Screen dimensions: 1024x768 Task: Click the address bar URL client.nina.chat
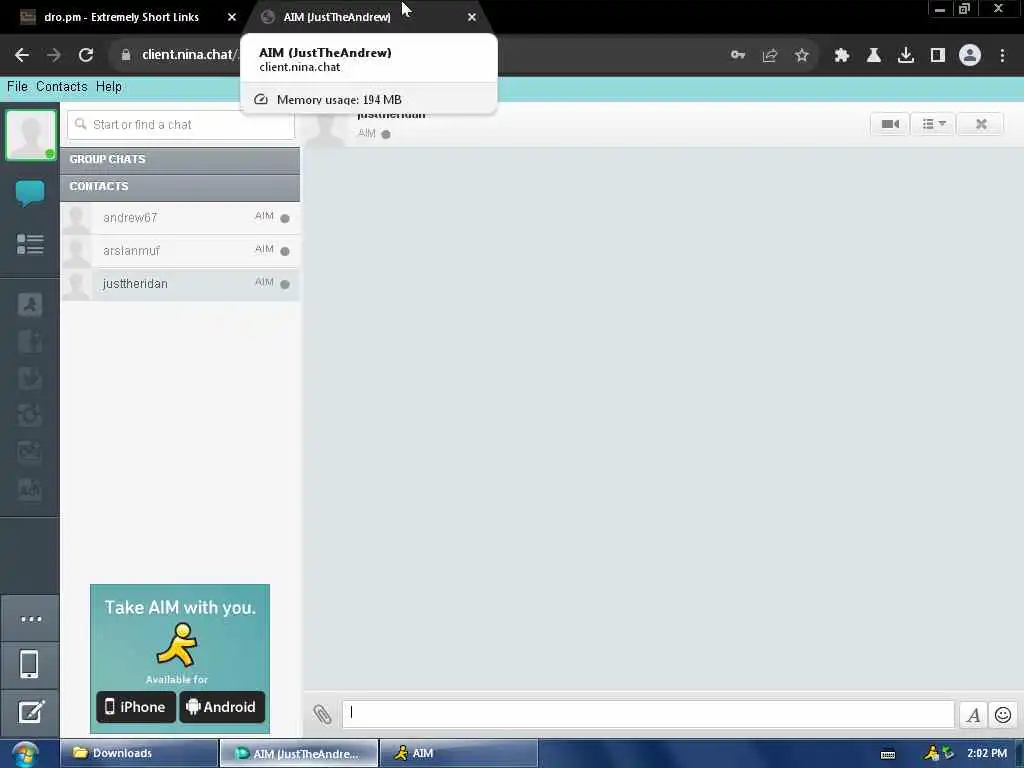pyautogui.click(x=187, y=55)
